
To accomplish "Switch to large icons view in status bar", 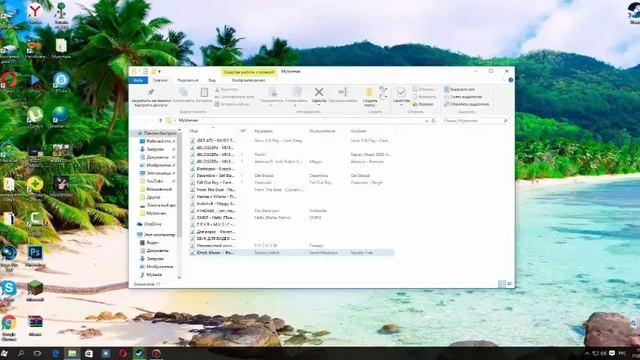I will pyautogui.click(x=509, y=284).
